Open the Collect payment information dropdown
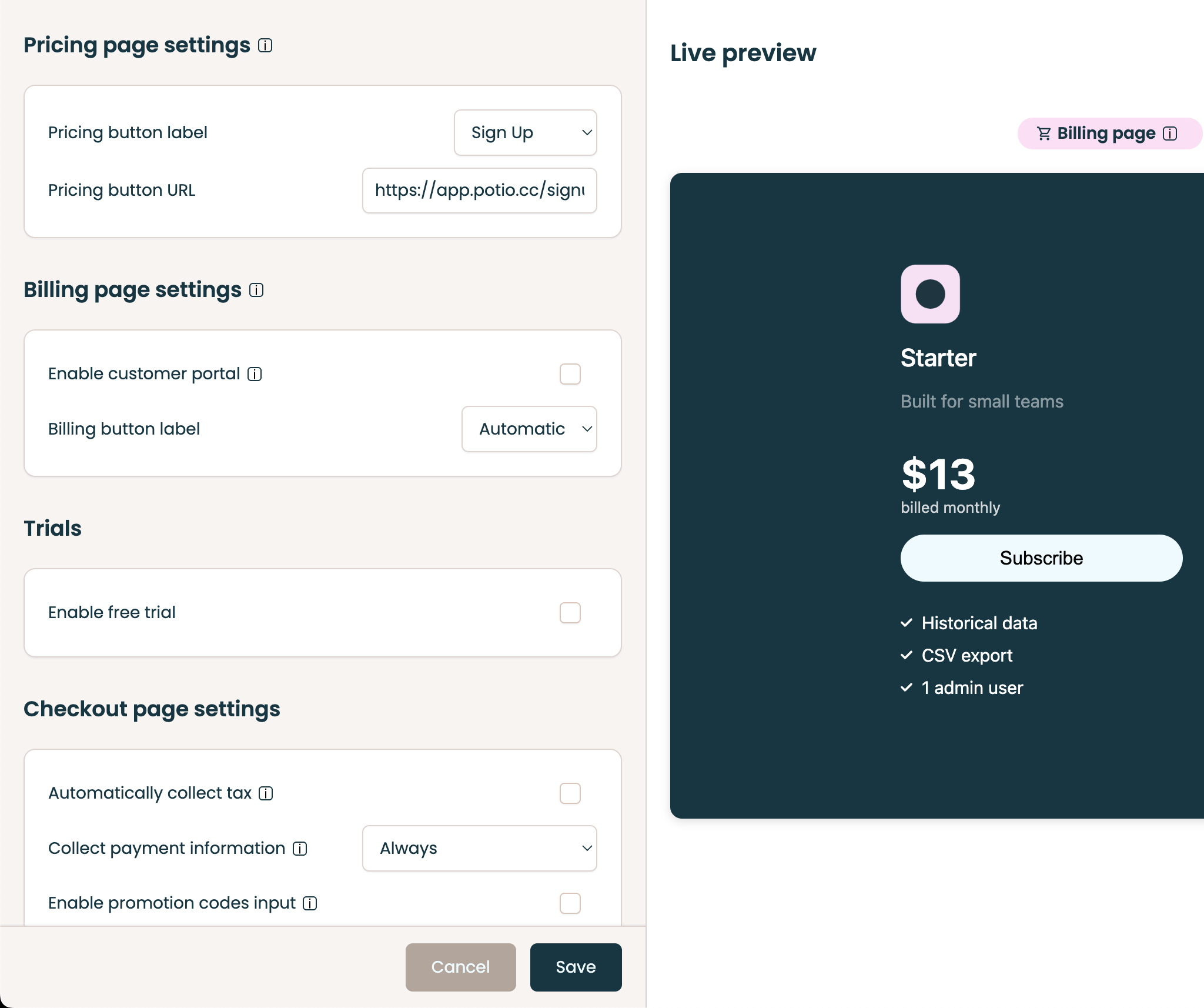The width and height of the screenshot is (1204, 1008). (x=479, y=849)
